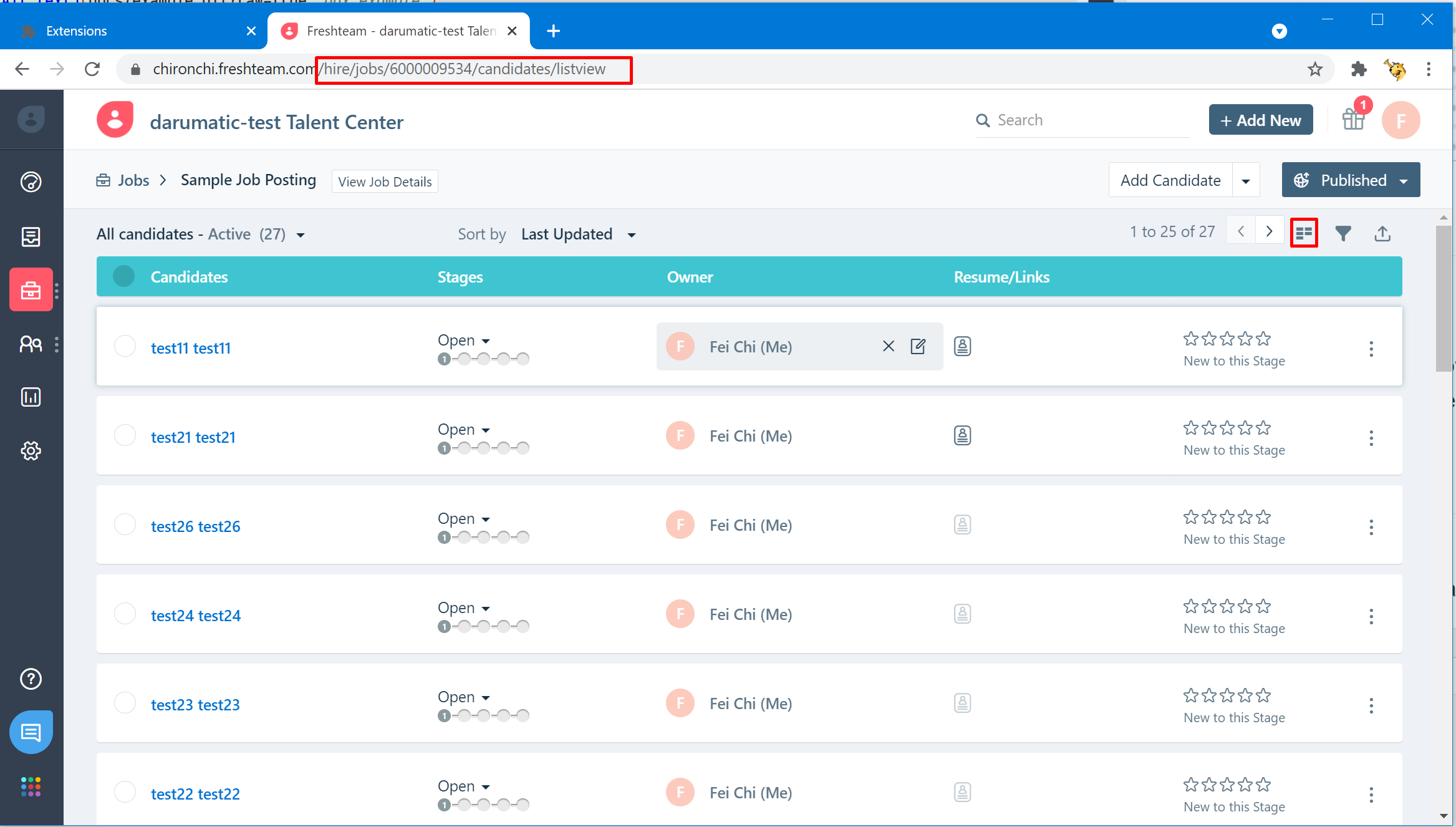Select the checkbox for test11 test11
The height and width of the screenshot is (827, 1456).
click(125, 346)
